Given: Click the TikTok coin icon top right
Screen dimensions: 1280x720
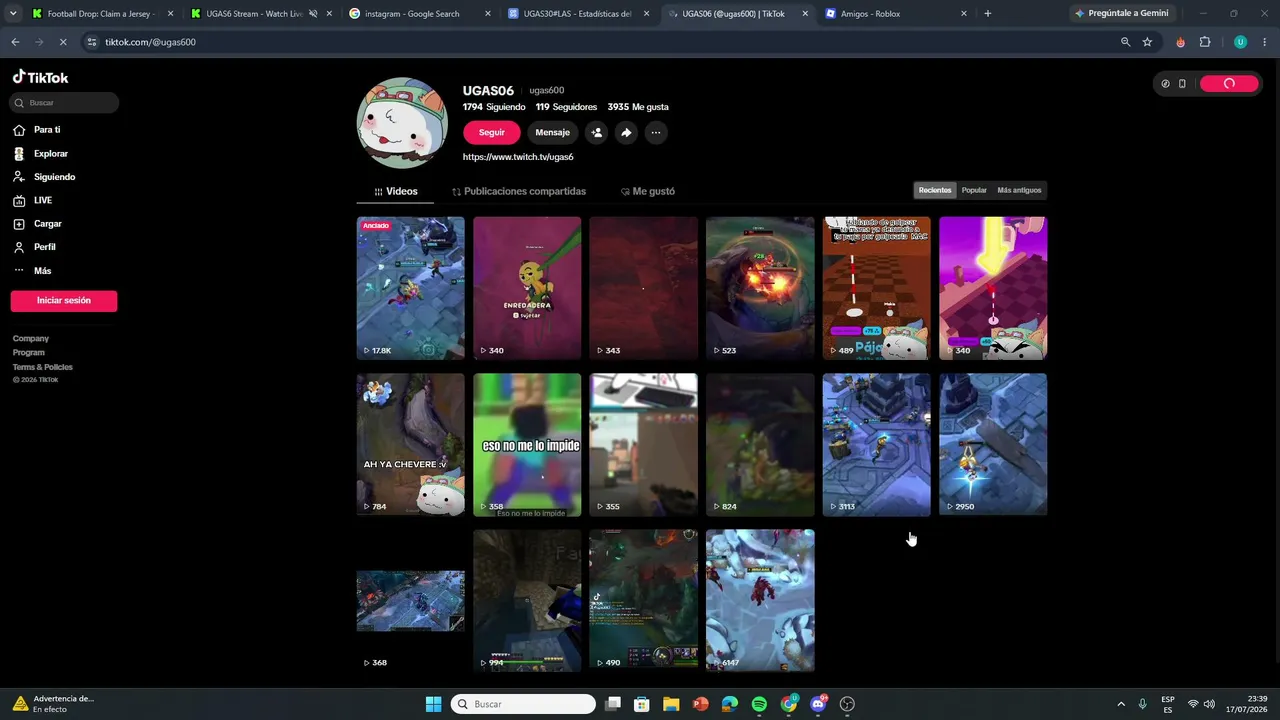Looking at the screenshot, I should click(x=1165, y=84).
